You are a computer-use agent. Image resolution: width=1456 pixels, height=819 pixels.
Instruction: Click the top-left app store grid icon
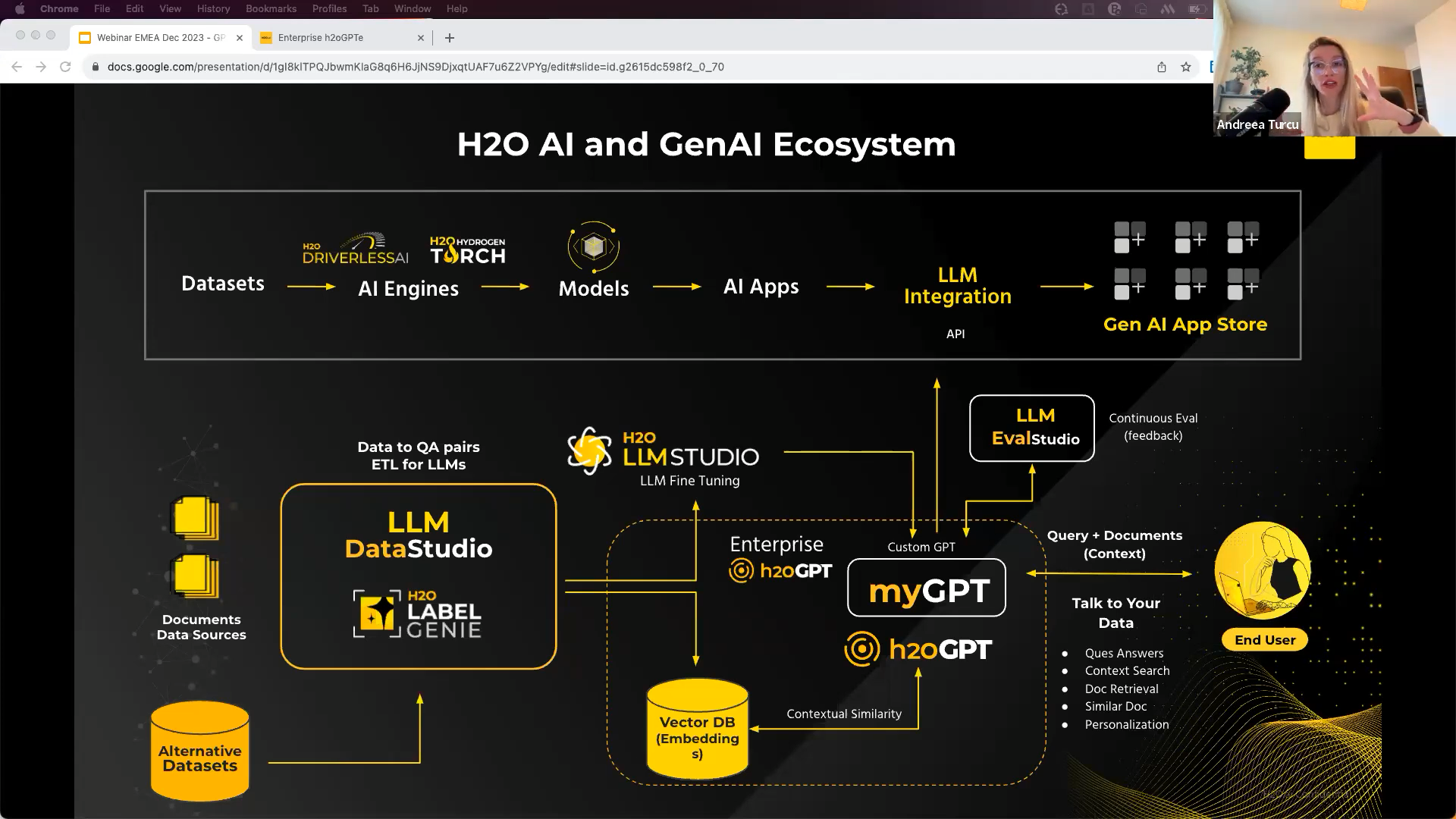pos(1130,237)
